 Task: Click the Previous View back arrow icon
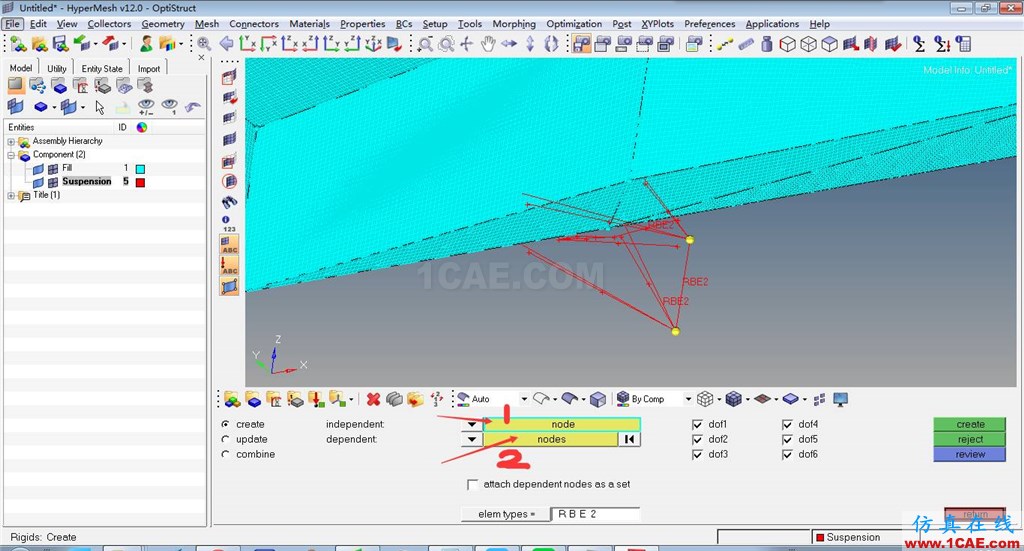click(227, 44)
